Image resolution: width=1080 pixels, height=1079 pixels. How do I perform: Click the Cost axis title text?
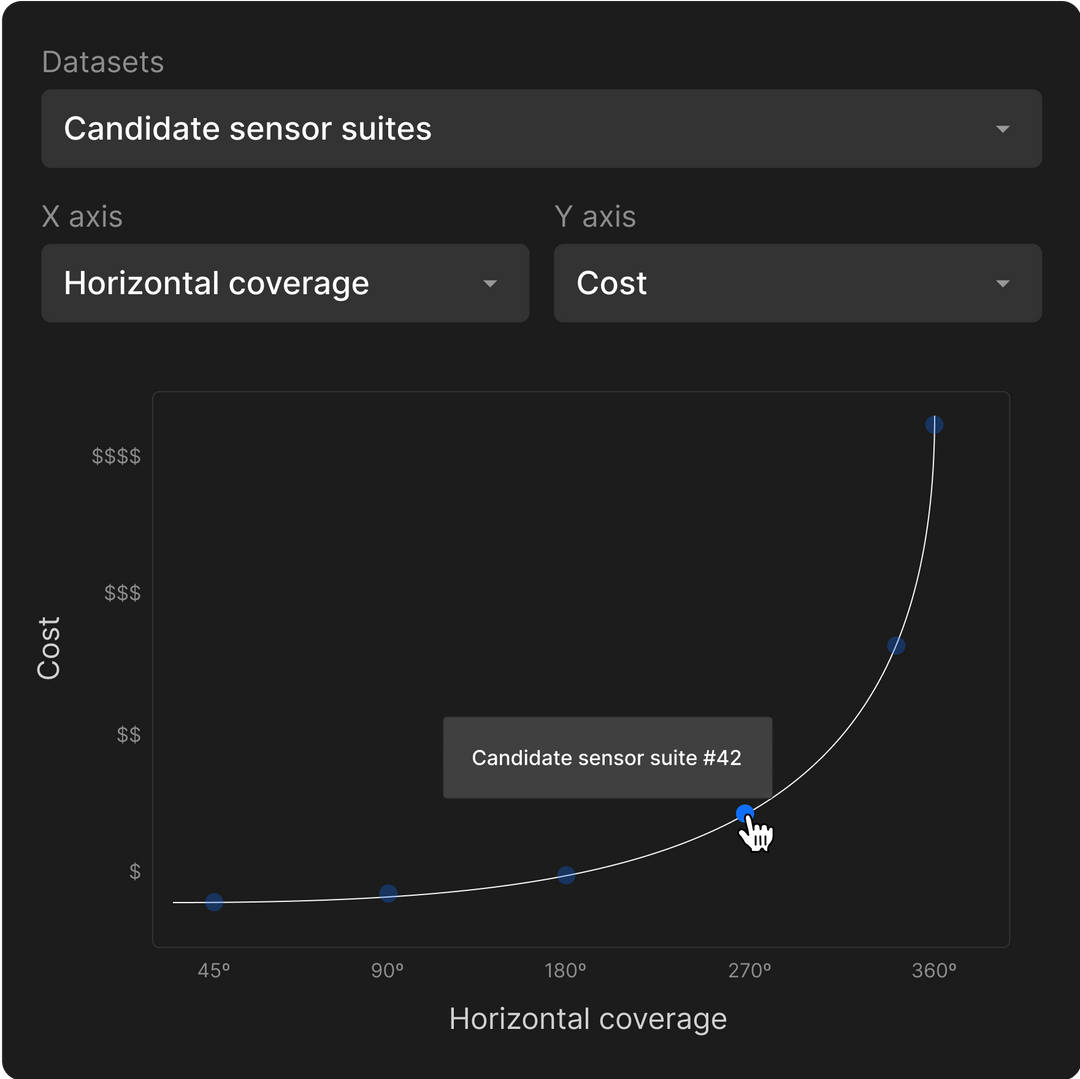pyautogui.click(x=49, y=646)
